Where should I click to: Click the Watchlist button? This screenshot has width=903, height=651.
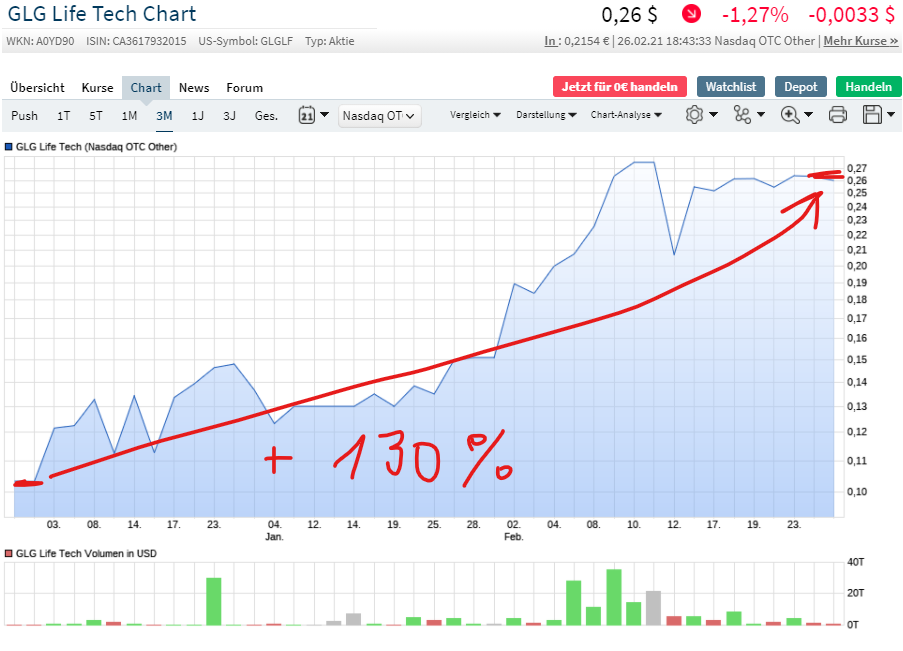731,86
